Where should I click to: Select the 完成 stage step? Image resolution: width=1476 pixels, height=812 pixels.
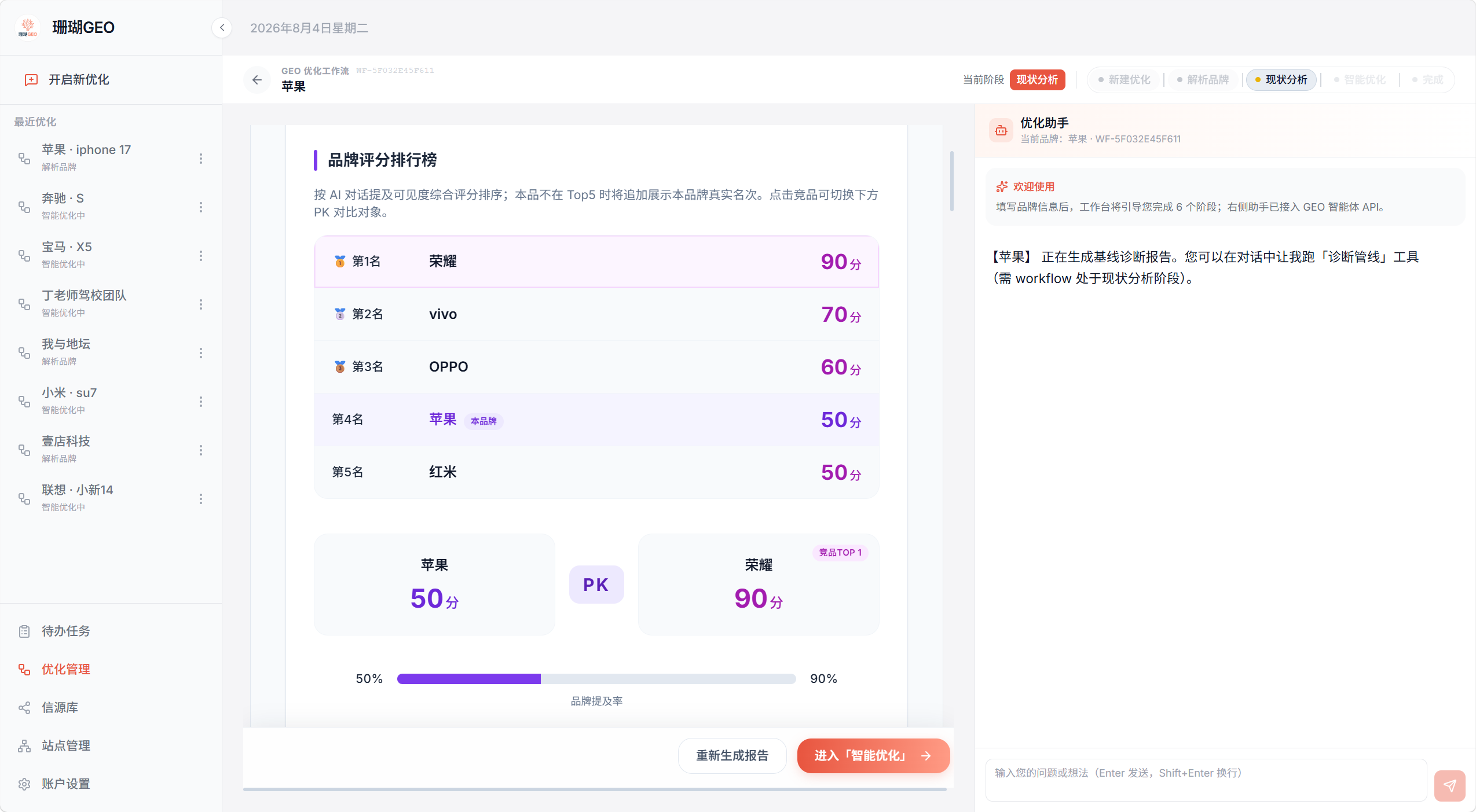point(1428,80)
